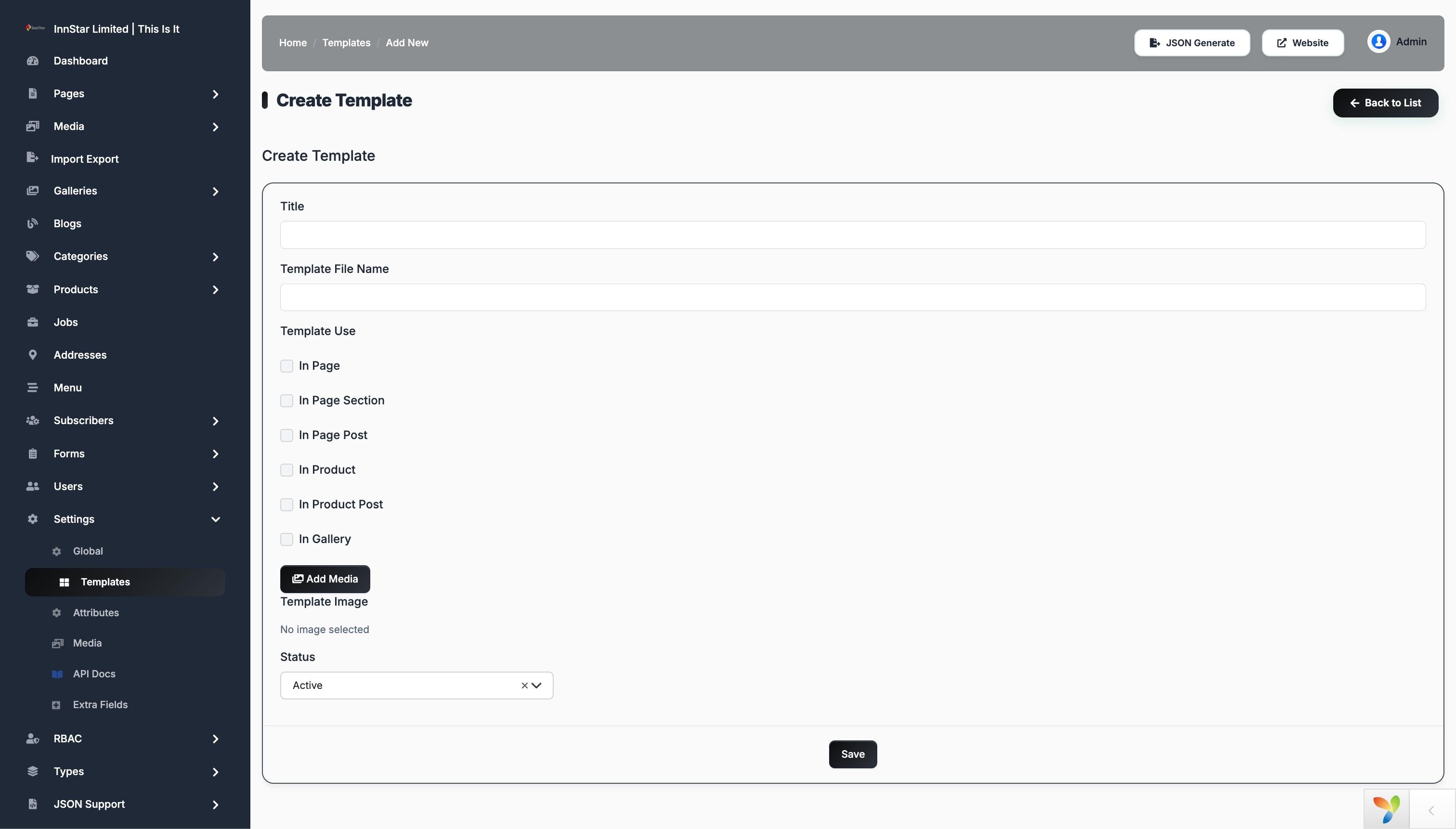Viewport: 1456px width, 829px height.
Task: Expand the RBAC submenu chevron
Action: point(215,739)
